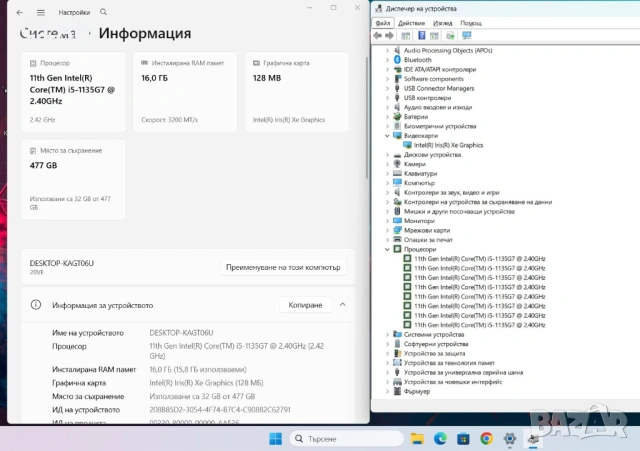Screen dimensions: 640x451
Task: Click Устройства за защита icon
Action: [x=397, y=353]
